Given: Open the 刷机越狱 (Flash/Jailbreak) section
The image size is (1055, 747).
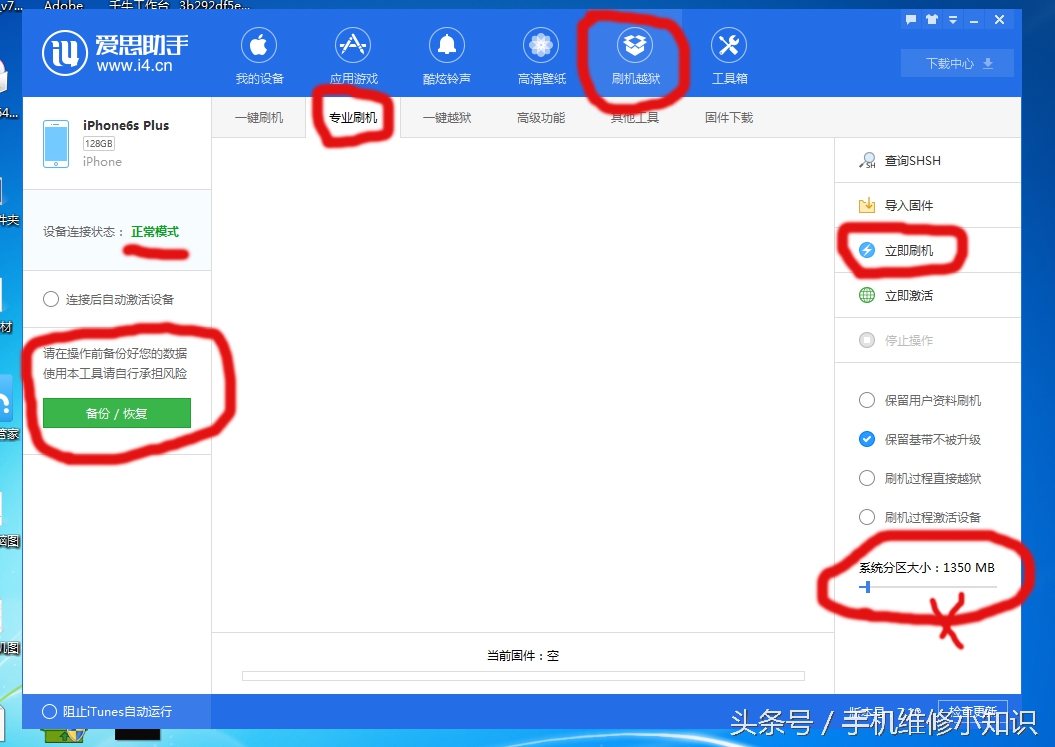Looking at the screenshot, I should pos(634,55).
